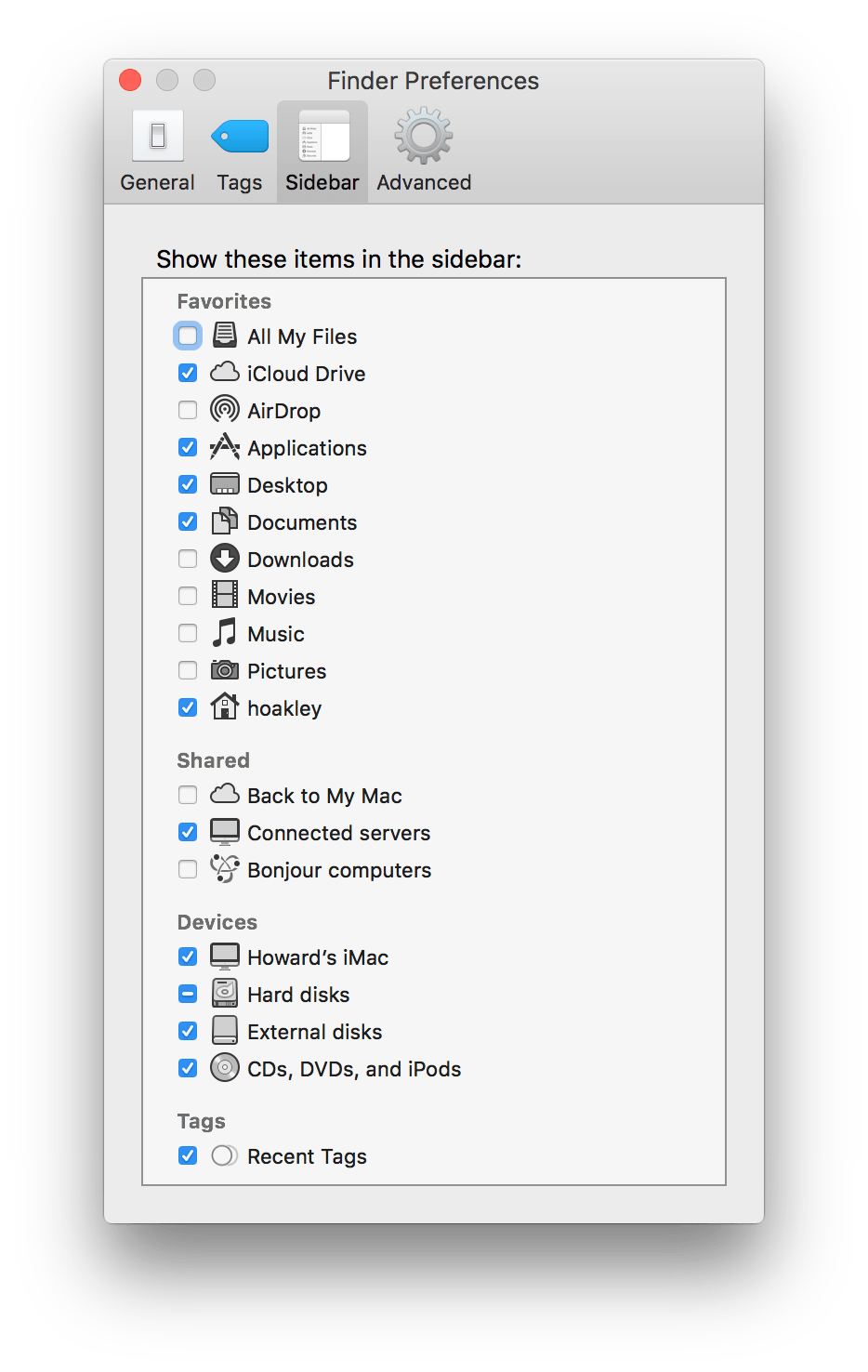Uncheck the Recent Tags checkbox
The height and width of the screenshot is (1372, 868).
(x=188, y=1155)
